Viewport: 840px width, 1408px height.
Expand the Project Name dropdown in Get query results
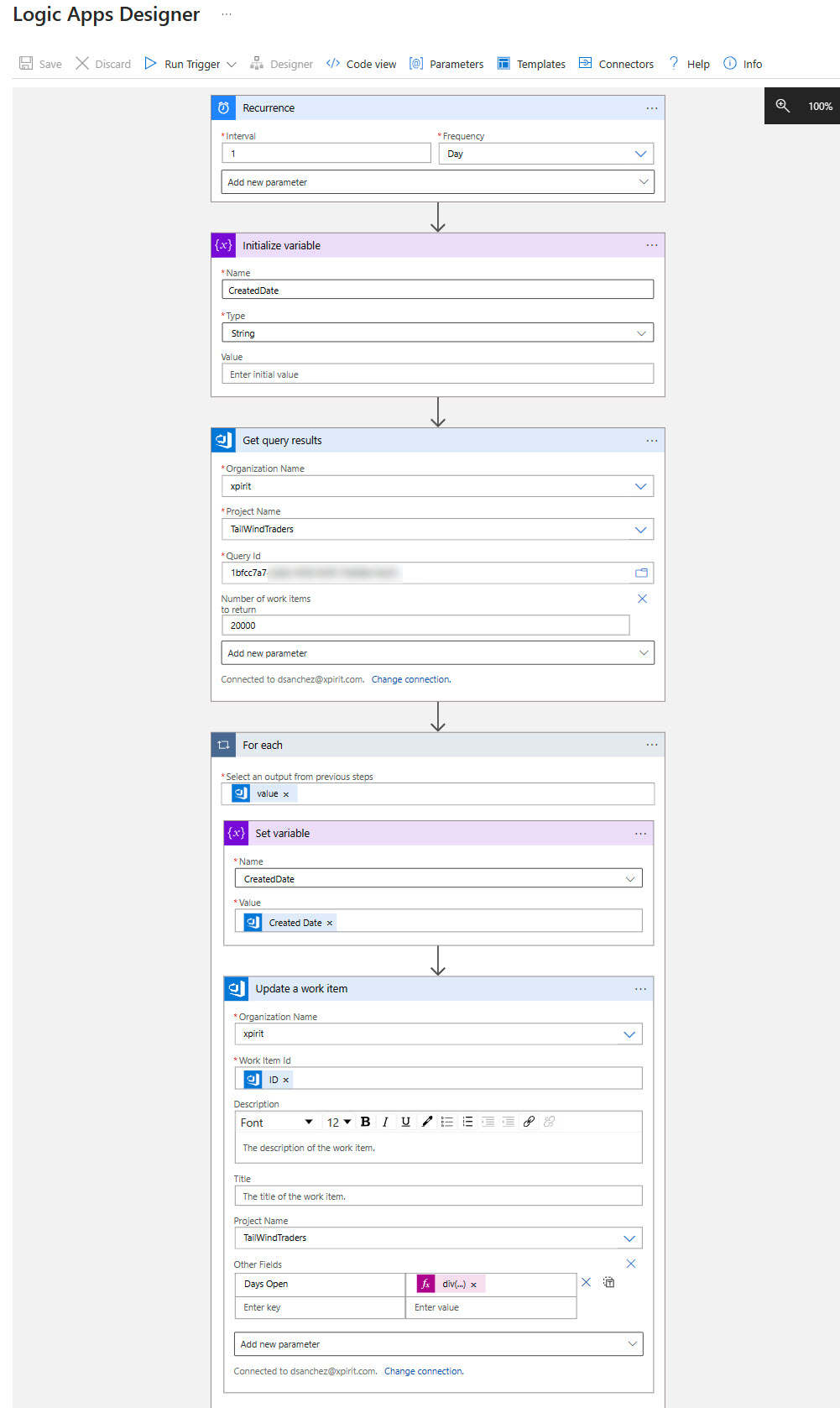pyautogui.click(x=640, y=530)
